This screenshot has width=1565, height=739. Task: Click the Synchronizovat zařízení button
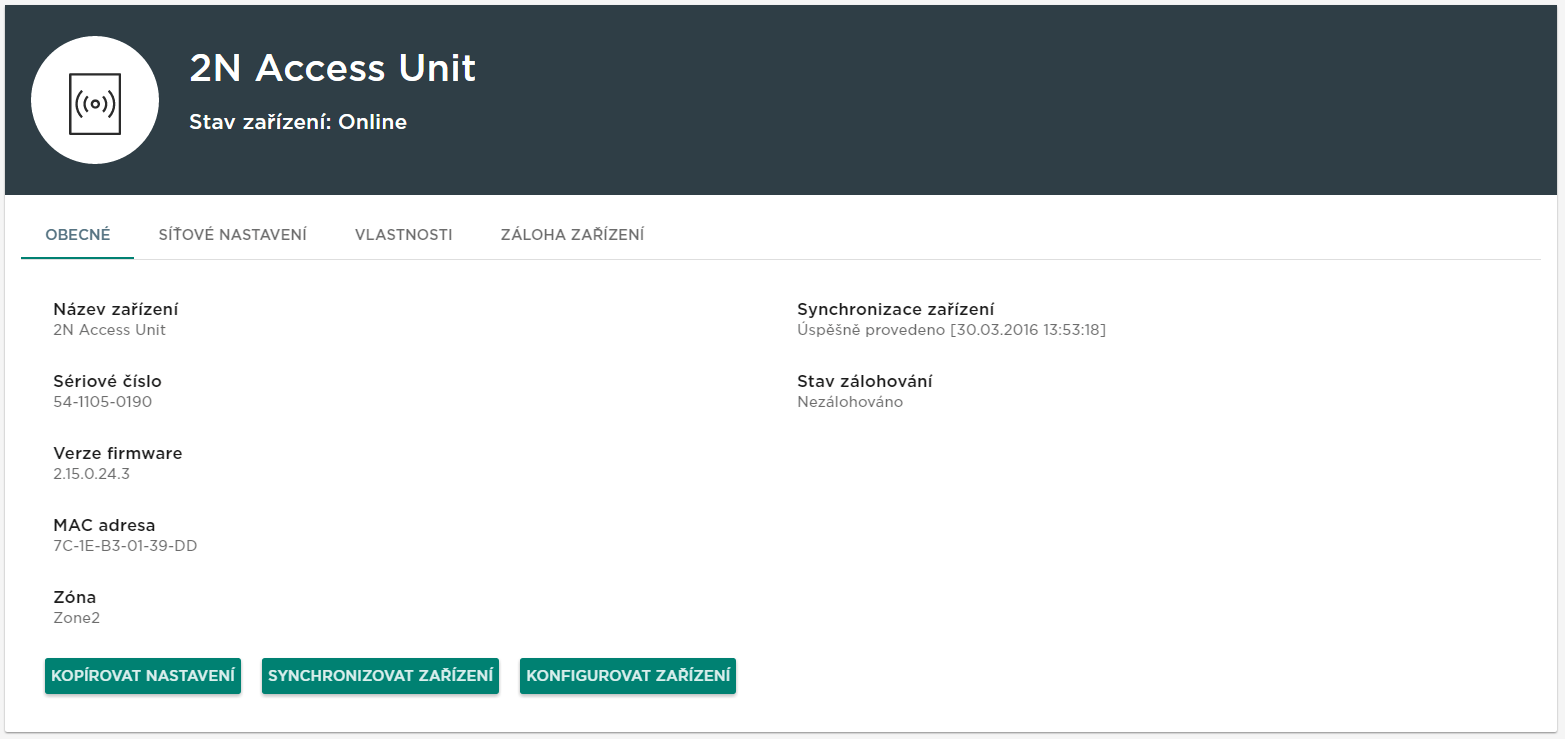point(381,676)
